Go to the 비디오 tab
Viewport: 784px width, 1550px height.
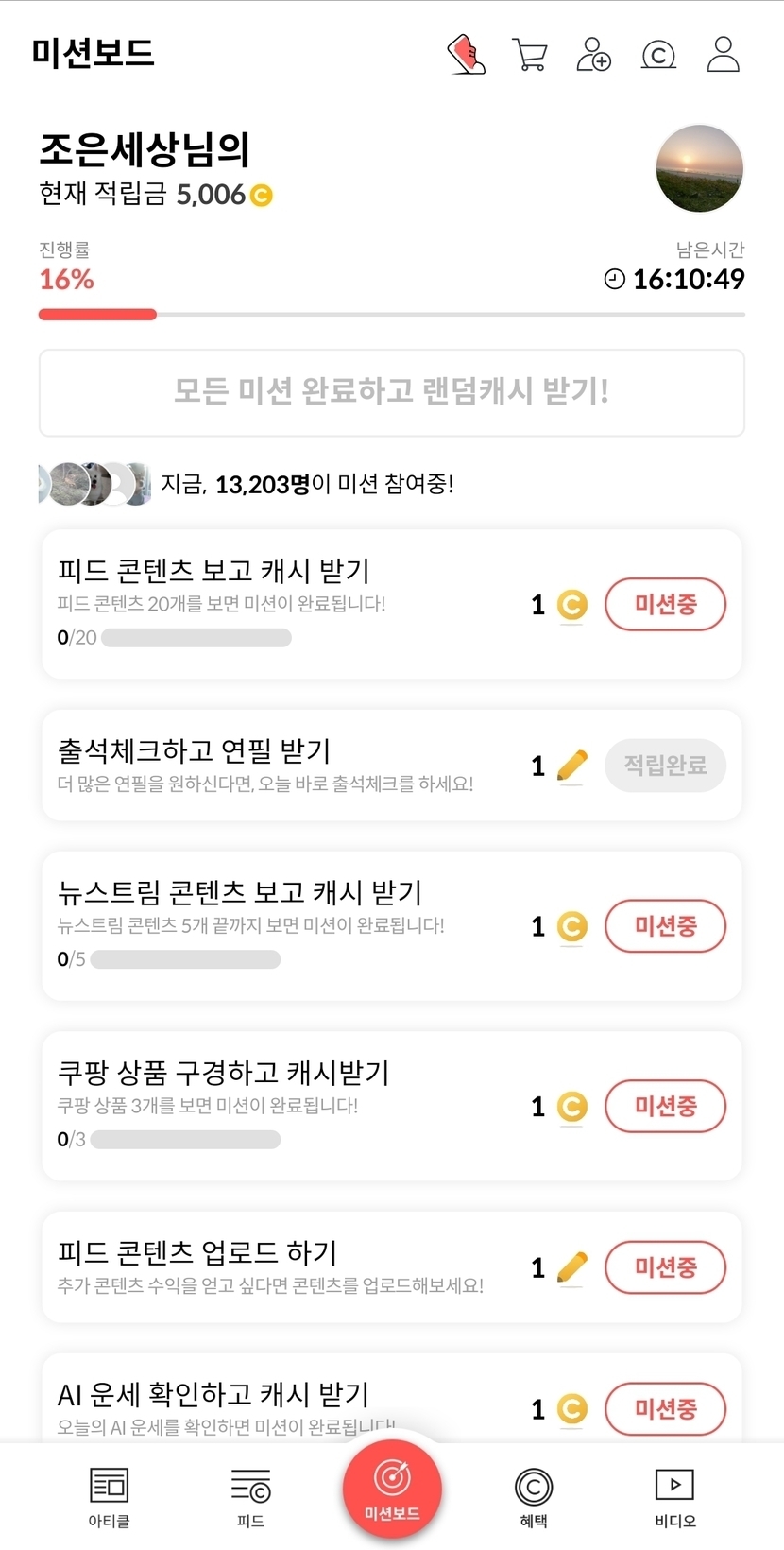coord(674,1497)
